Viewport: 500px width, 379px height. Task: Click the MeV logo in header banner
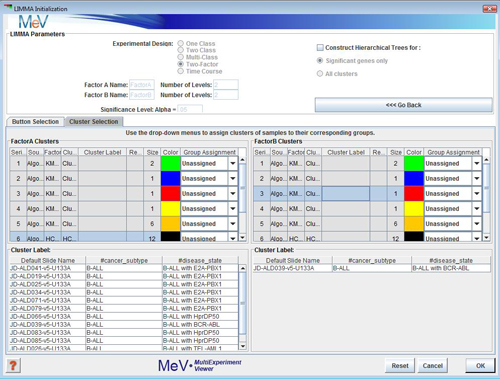[x=33, y=22]
